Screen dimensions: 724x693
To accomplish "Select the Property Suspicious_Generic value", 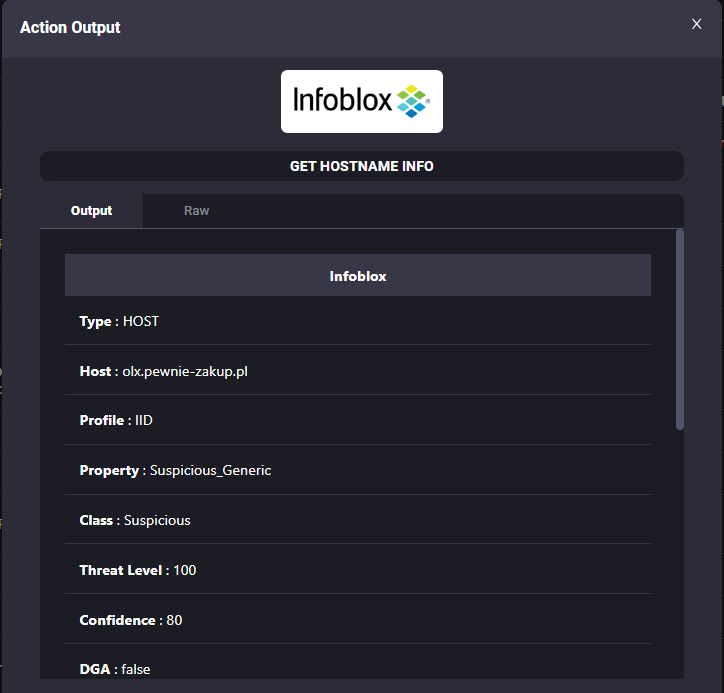I will [210, 470].
